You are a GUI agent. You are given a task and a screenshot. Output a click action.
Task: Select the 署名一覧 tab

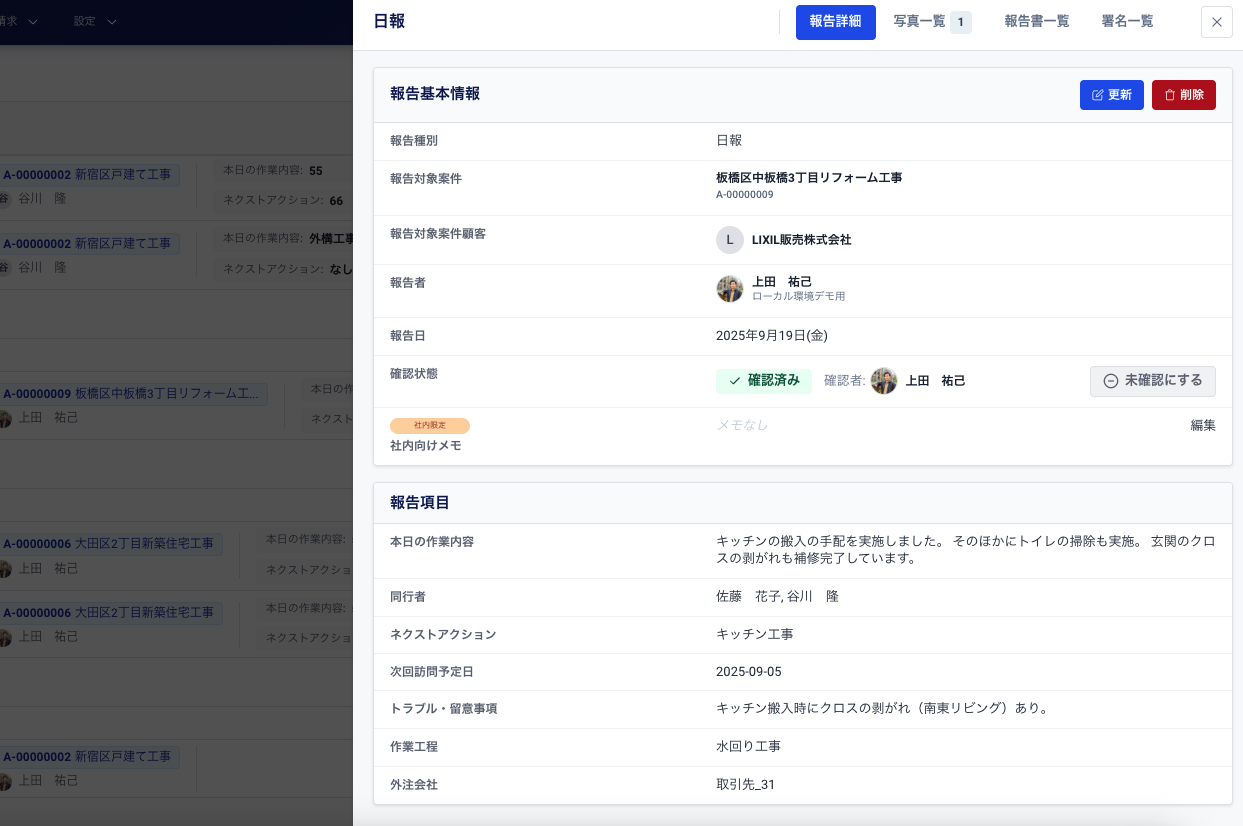(x=1126, y=21)
